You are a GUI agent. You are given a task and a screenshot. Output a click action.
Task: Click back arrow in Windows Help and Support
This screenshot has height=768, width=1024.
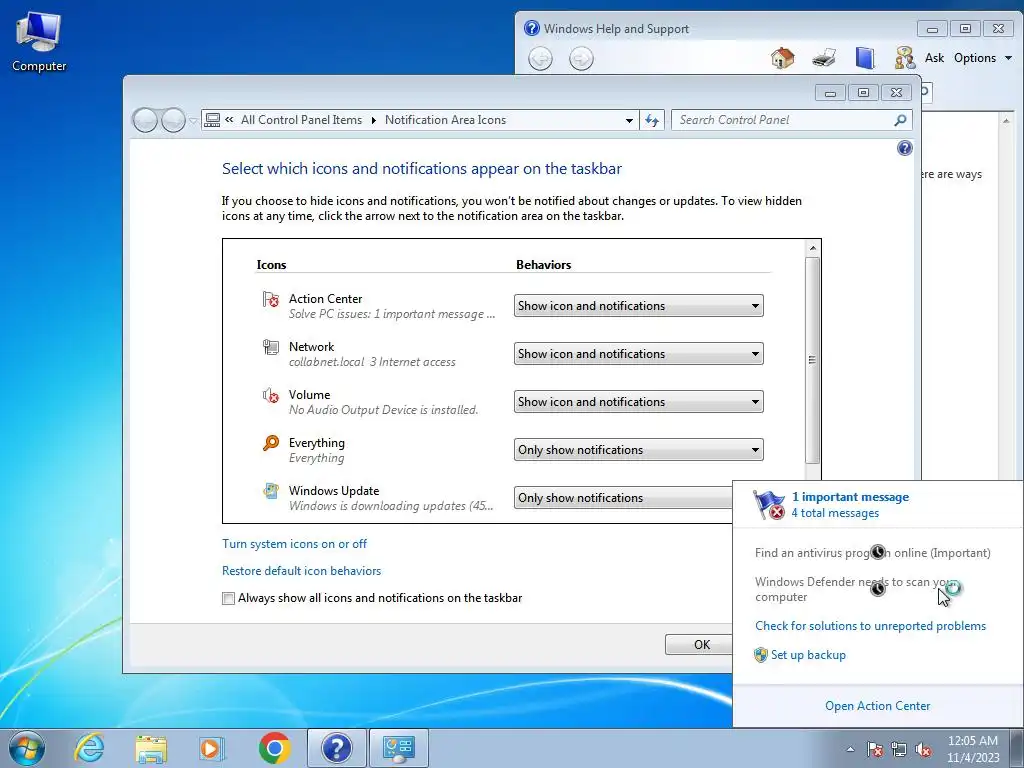click(540, 59)
